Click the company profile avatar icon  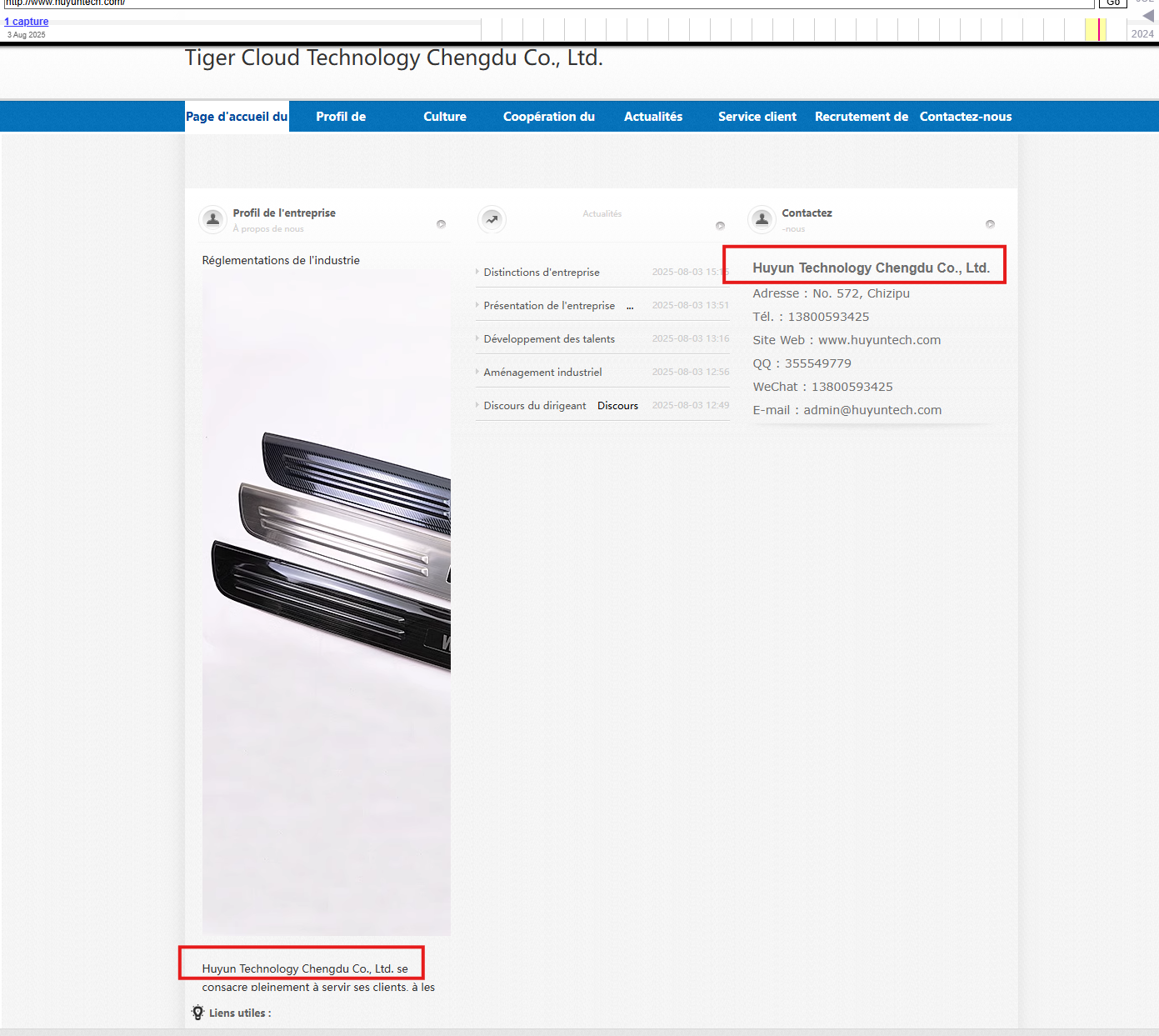pyautogui.click(x=213, y=219)
